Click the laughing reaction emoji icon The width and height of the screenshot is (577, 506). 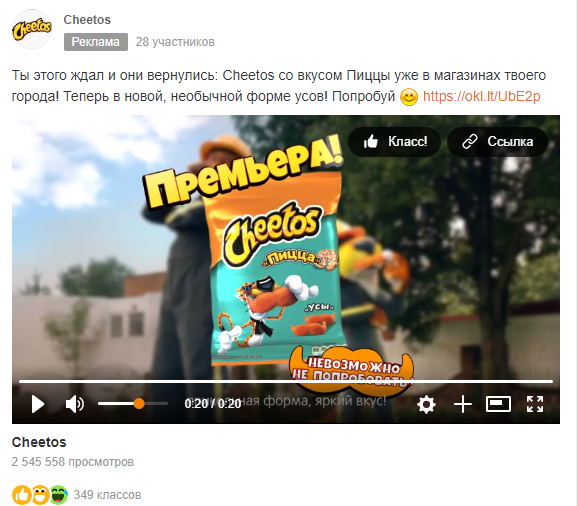pos(40,495)
